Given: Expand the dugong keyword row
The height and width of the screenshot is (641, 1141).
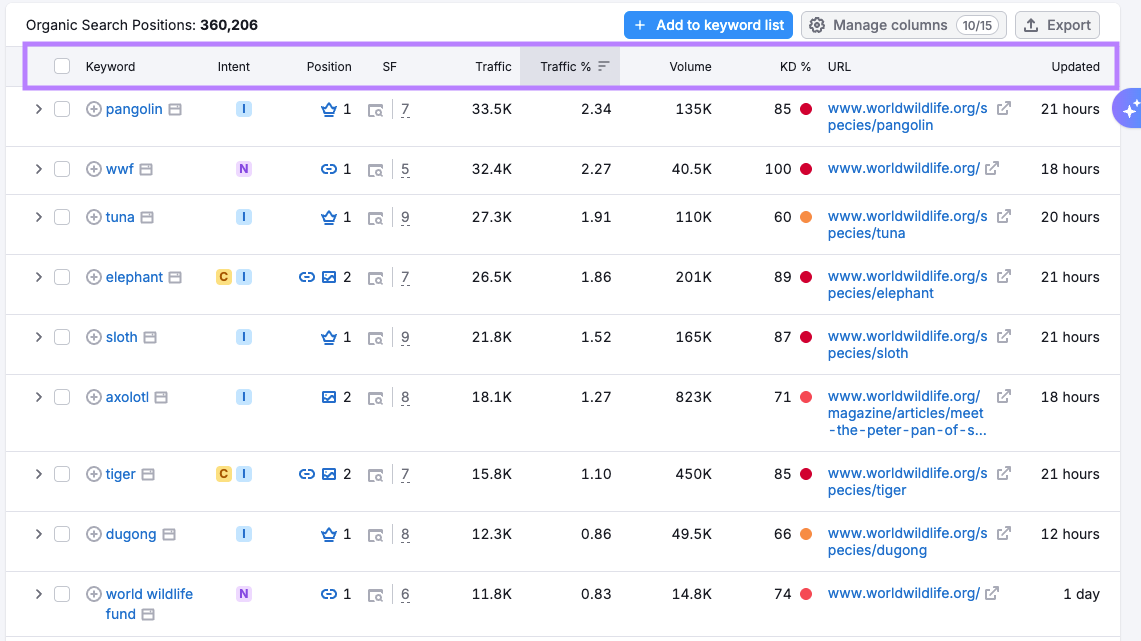Looking at the screenshot, I should pyautogui.click(x=39, y=534).
